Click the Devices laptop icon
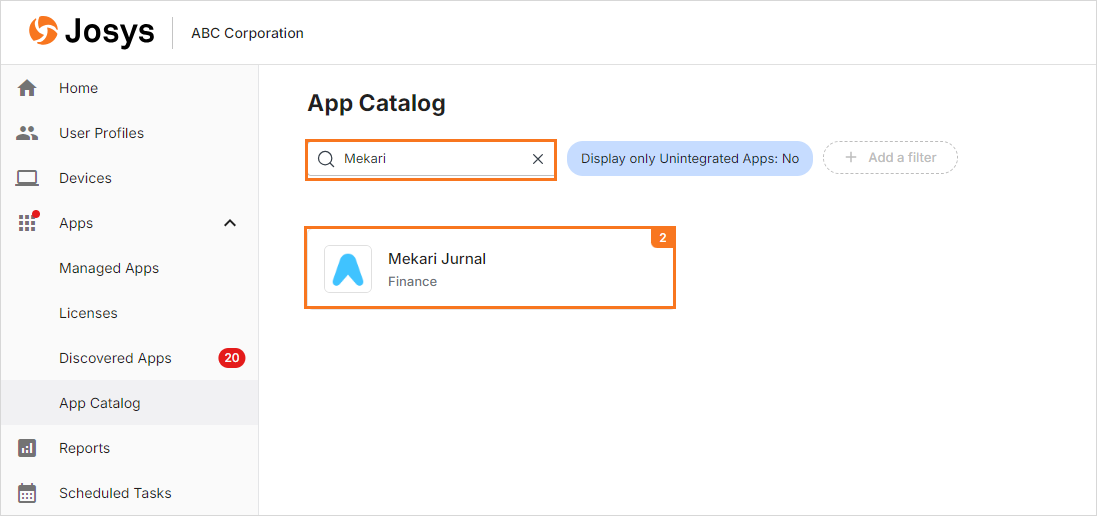This screenshot has height=516, width=1097. point(27,178)
